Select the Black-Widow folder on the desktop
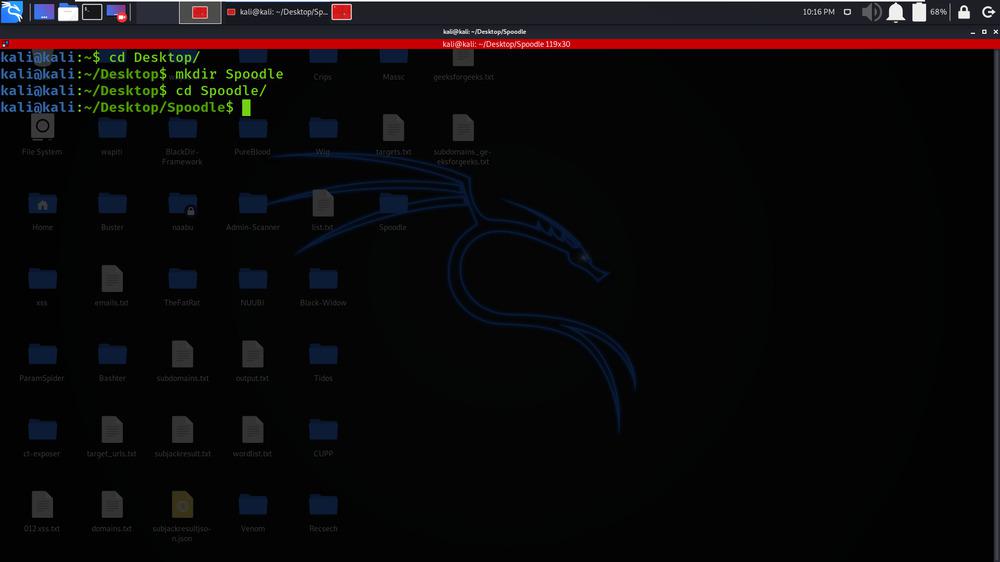Image resolution: width=1000 pixels, height=562 pixels. click(323, 286)
